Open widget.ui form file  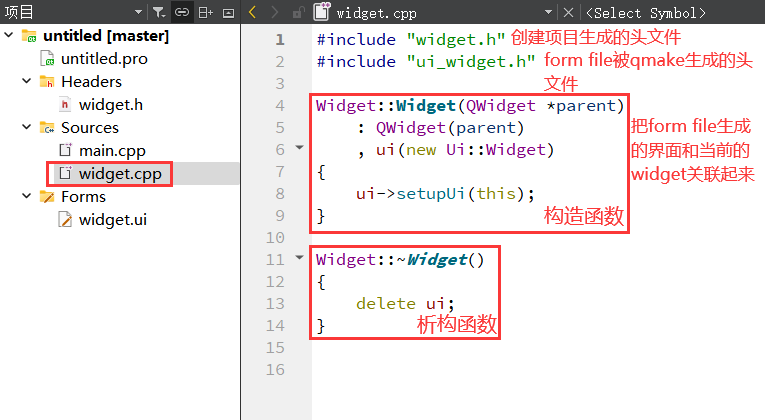pyautogui.click(x=113, y=220)
